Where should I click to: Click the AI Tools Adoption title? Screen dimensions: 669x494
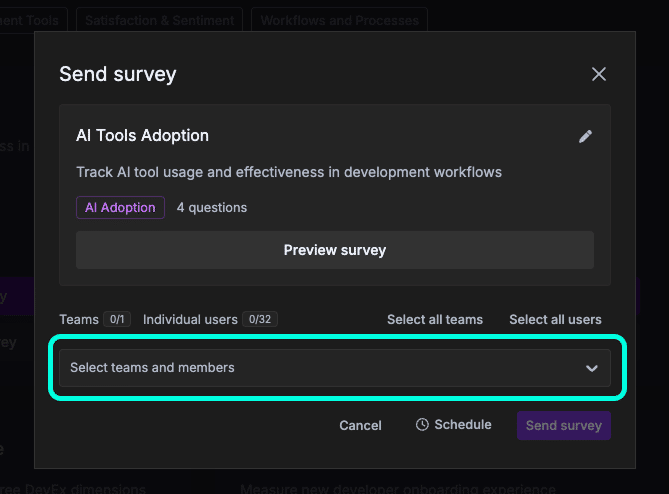(x=143, y=136)
